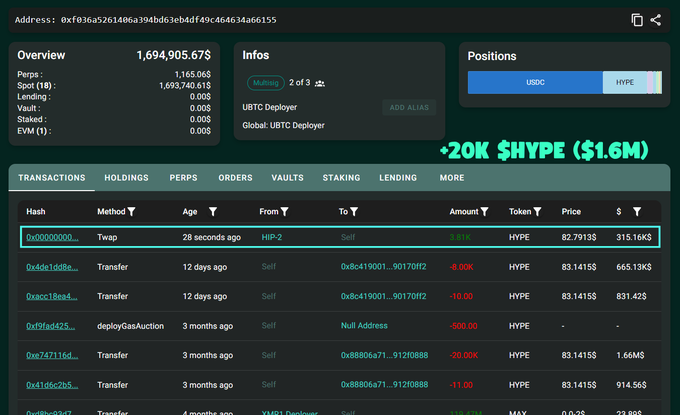
Task: Click the 914.56$ value cell
Action: click(x=631, y=385)
